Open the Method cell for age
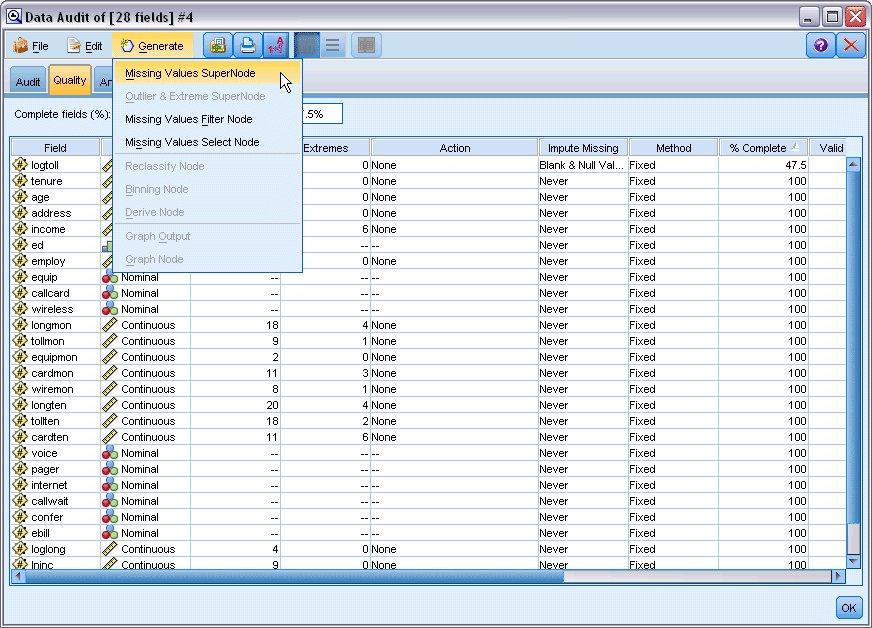 673,197
